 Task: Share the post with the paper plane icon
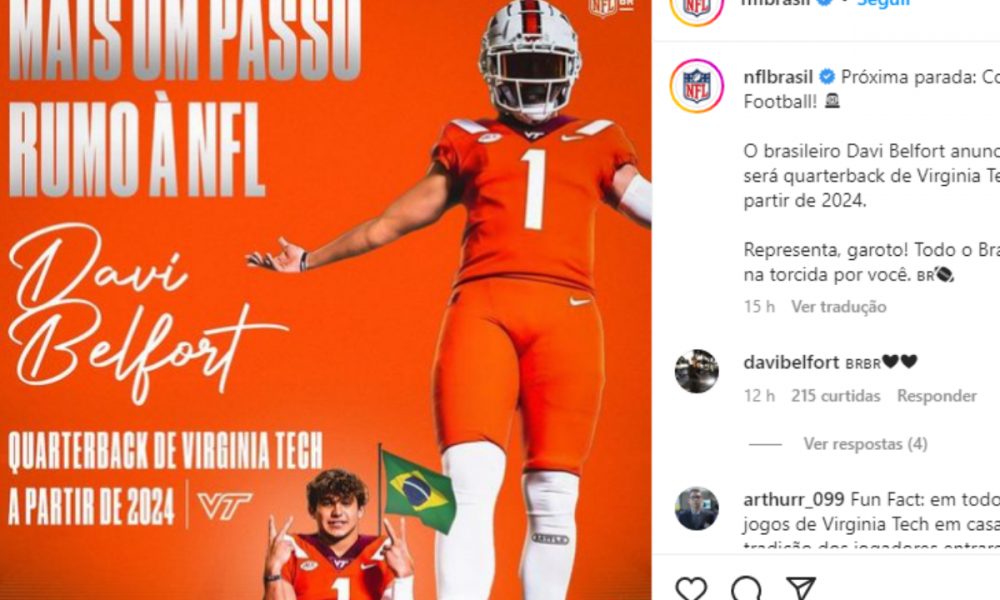(801, 587)
